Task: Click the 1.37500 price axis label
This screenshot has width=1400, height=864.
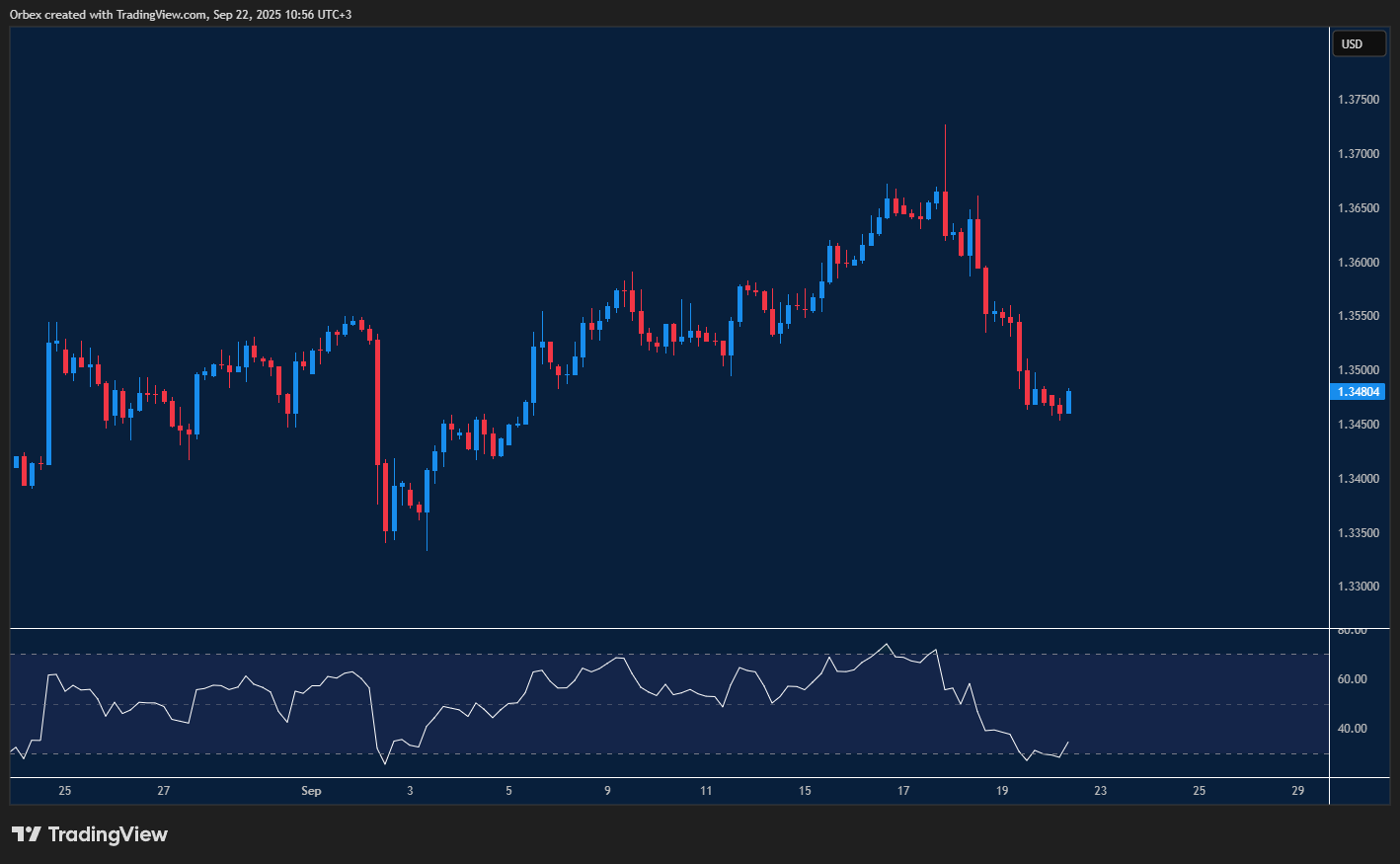Action: pyautogui.click(x=1359, y=100)
